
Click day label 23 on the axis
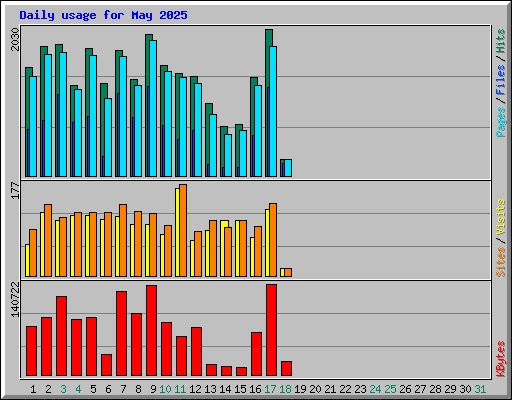(360, 389)
